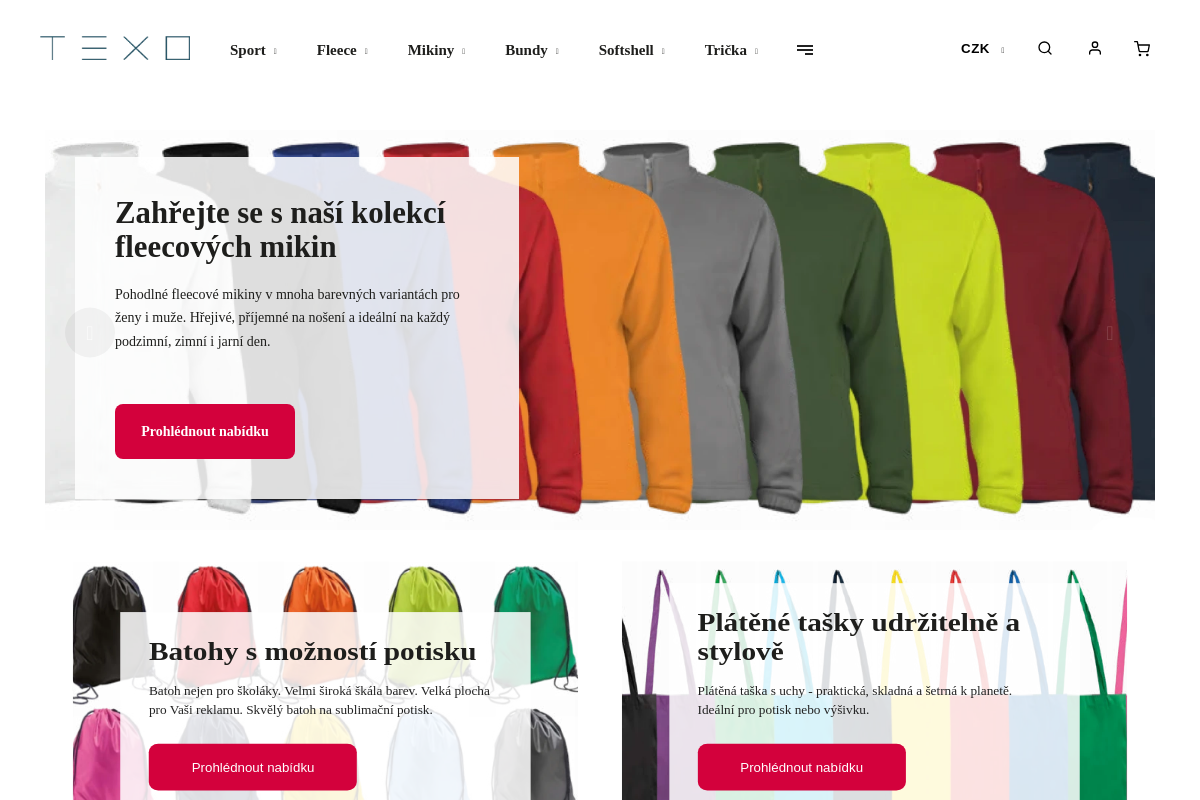Screen dimensions: 1200x800
Task: Open the shopping cart icon
Action: tap(1142, 48)
